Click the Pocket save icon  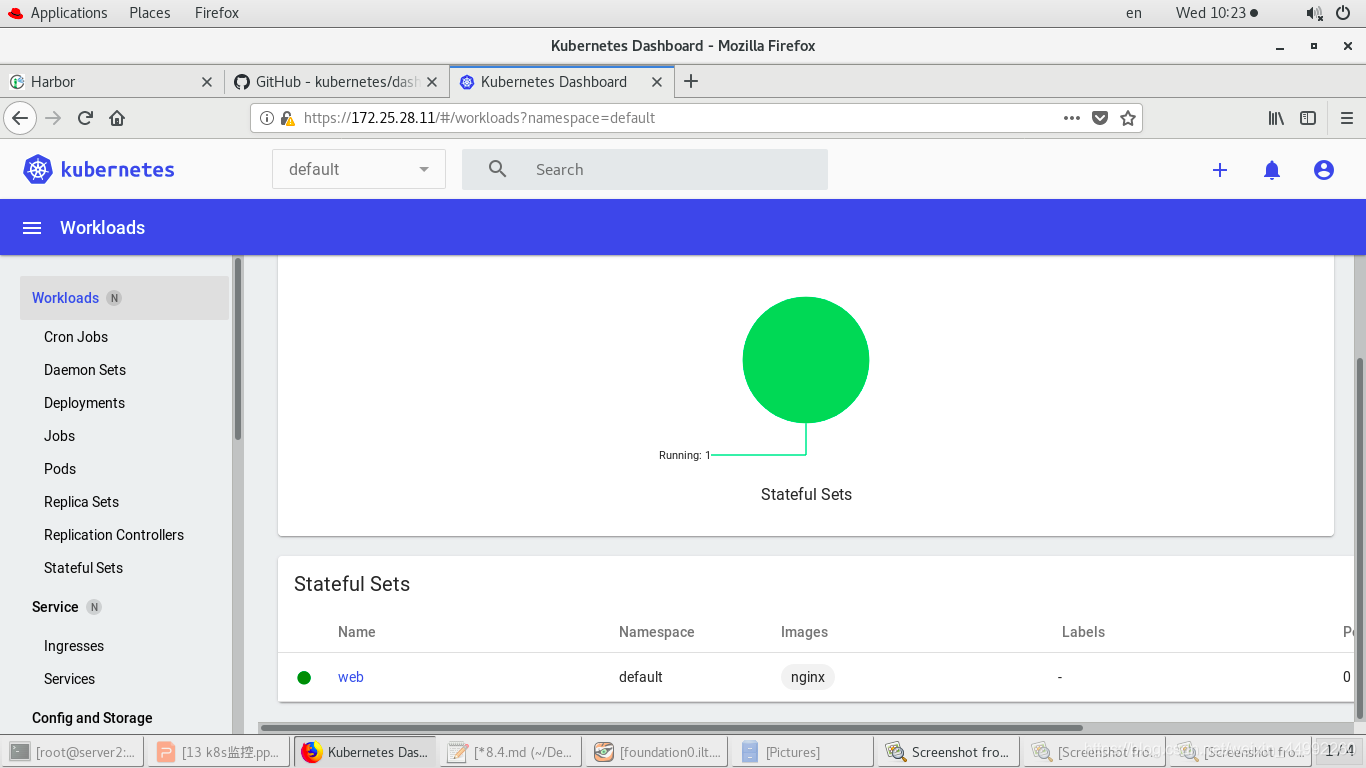point(1100,118)
